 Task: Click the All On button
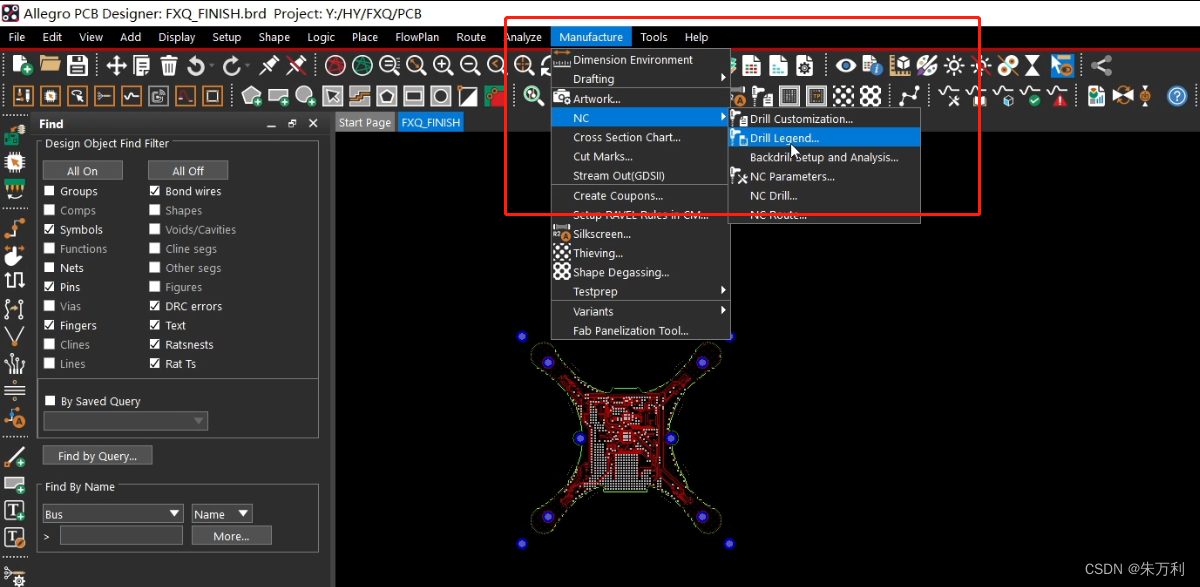pos(83,171)
